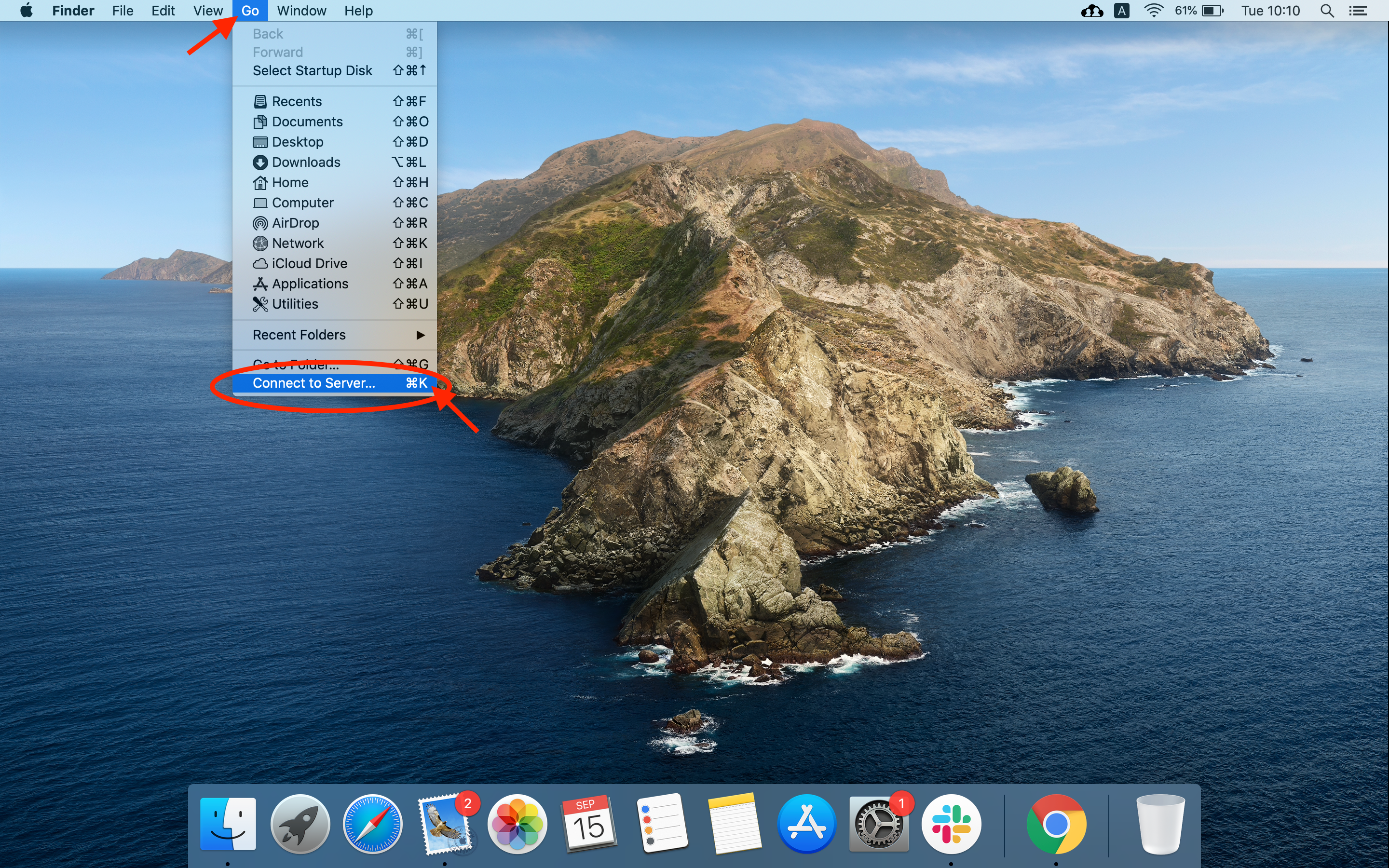Open the Photos app icon
The height and width of the screenshot is (868, 1389).
tap(517, 824)
